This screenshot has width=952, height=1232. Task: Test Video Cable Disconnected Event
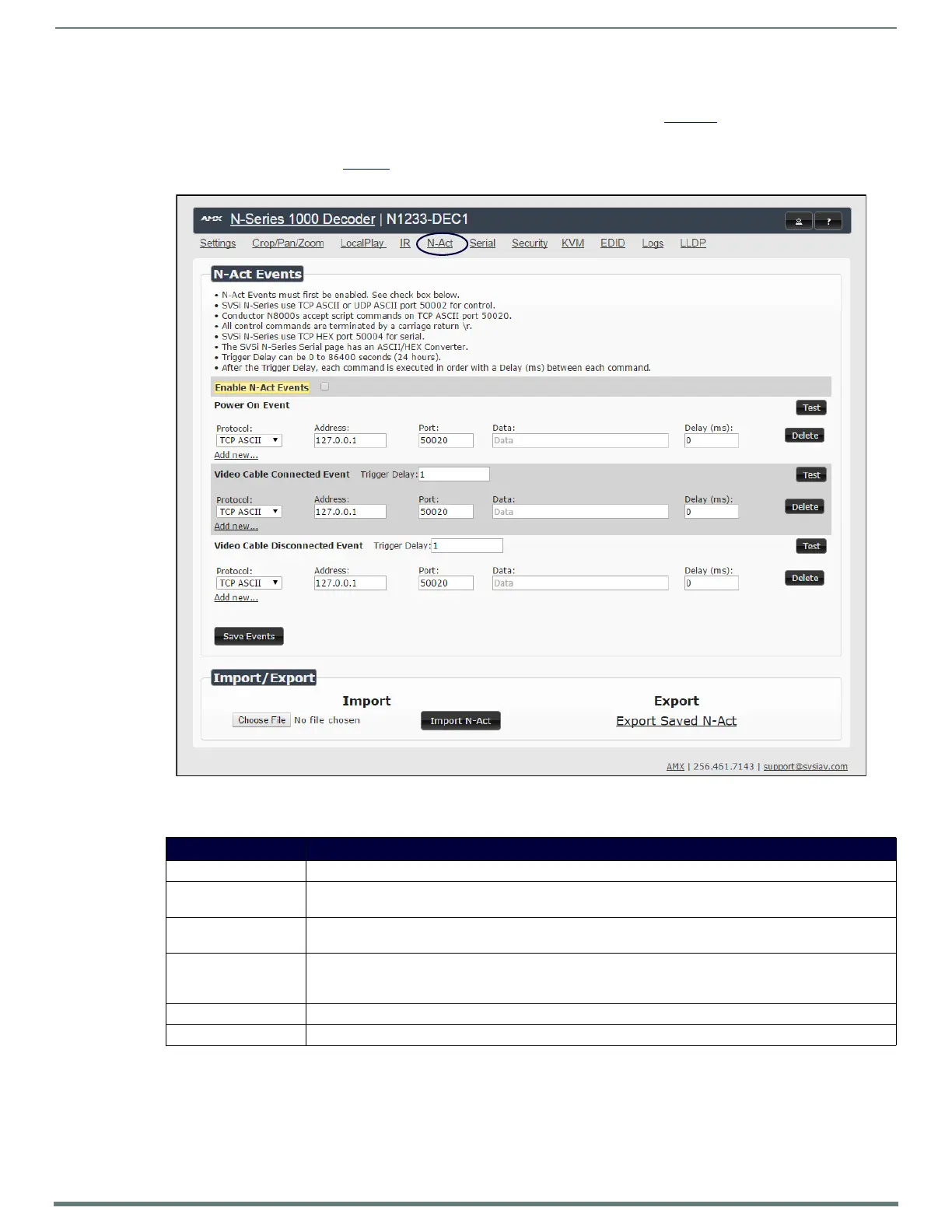(x=811, y=546)
